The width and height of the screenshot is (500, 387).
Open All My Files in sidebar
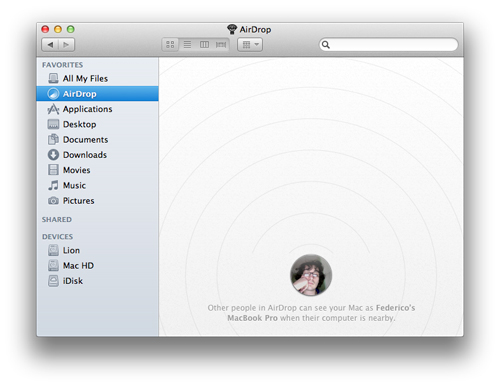pyautogui.click(x=97, y=78)
